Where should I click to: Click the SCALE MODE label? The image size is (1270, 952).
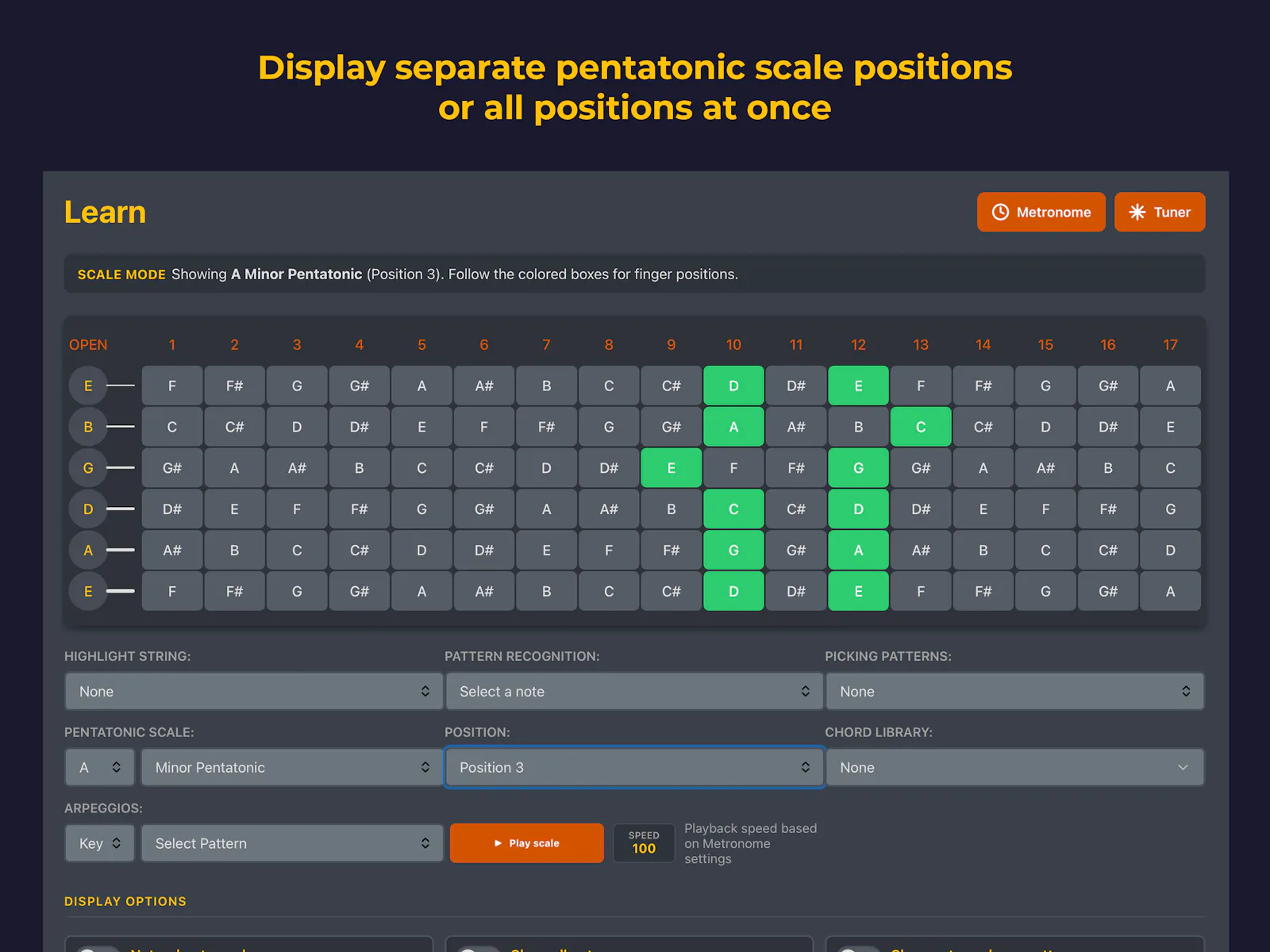coord(121,274)
